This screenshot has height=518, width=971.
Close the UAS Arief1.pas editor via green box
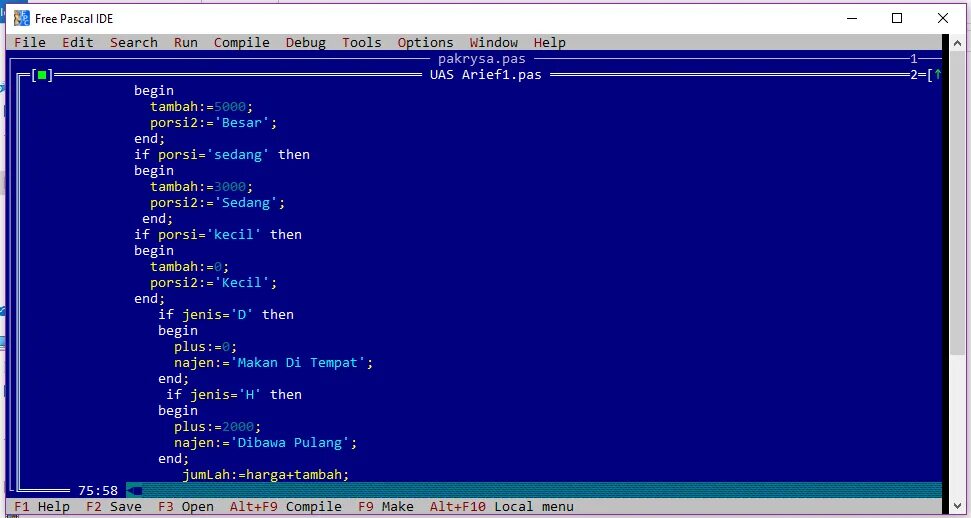point(42,75)
